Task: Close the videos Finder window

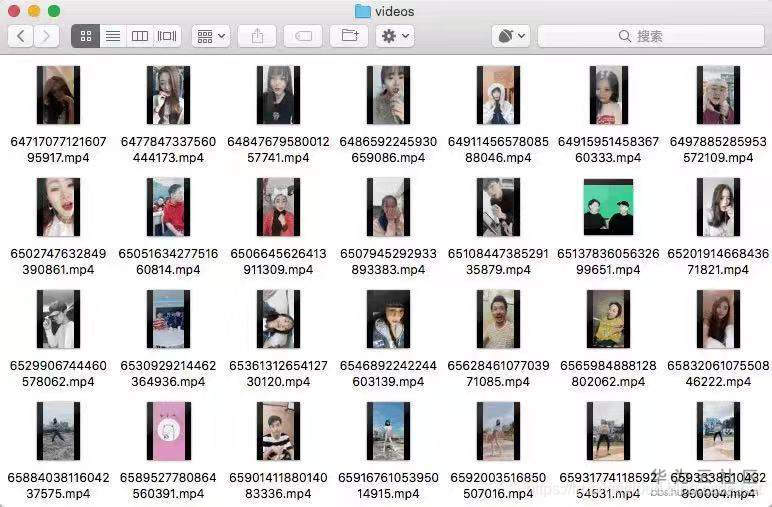Action: pos(14,10)
